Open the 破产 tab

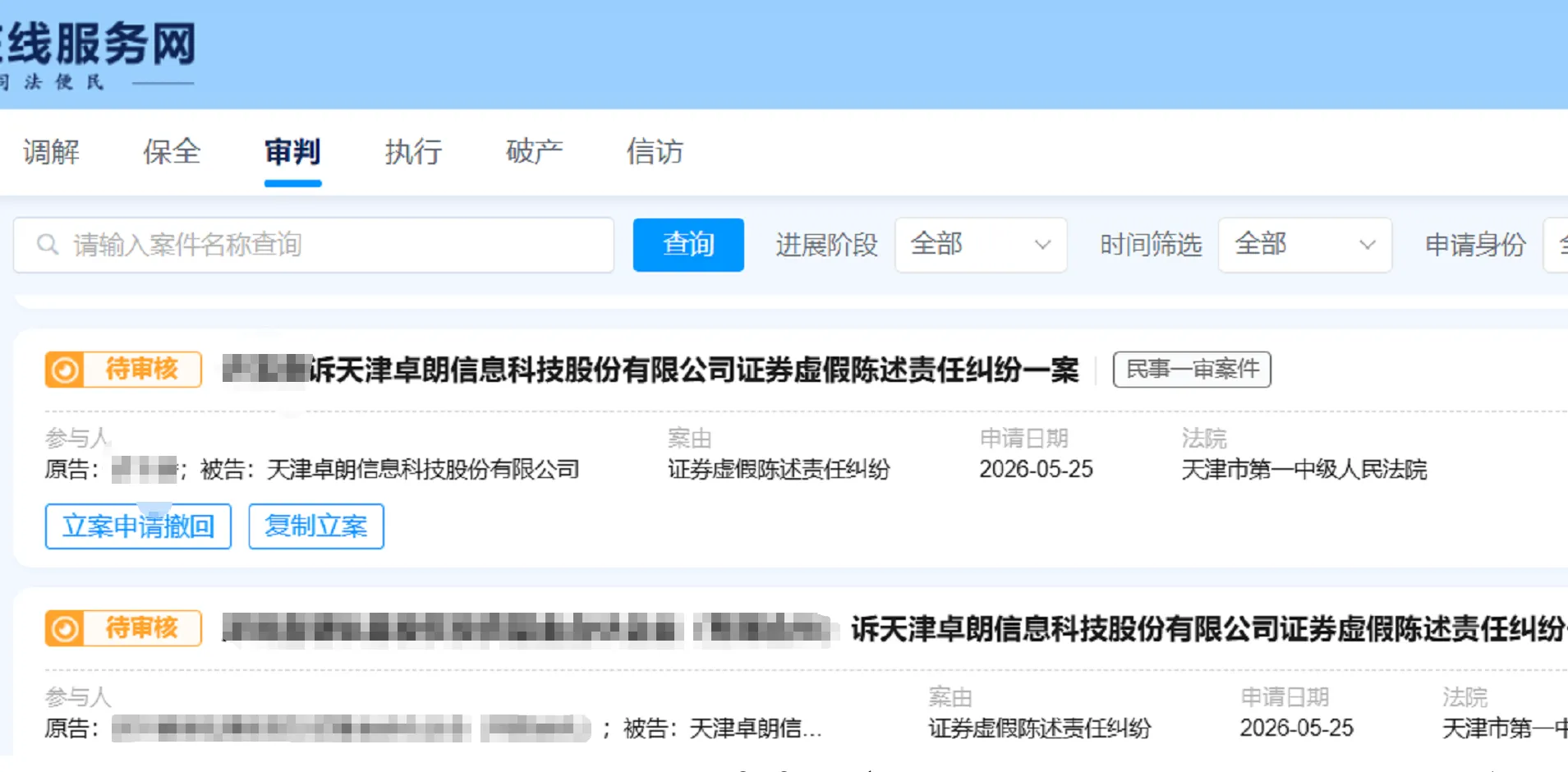[x=534, y=152]
